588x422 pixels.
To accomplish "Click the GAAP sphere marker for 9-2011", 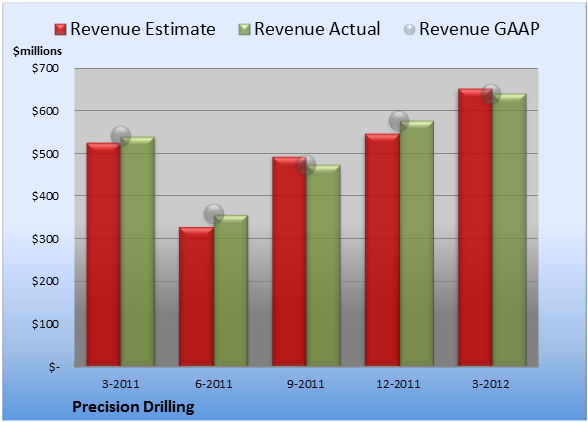I will coord(306,165).
